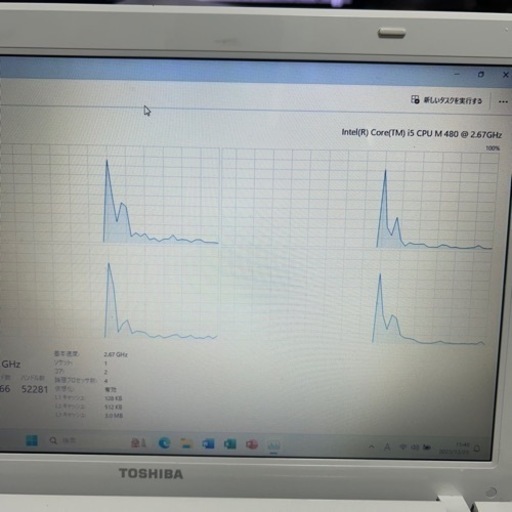Toggle the IME input mode 'A' indicator

click(x=387, y=447)
